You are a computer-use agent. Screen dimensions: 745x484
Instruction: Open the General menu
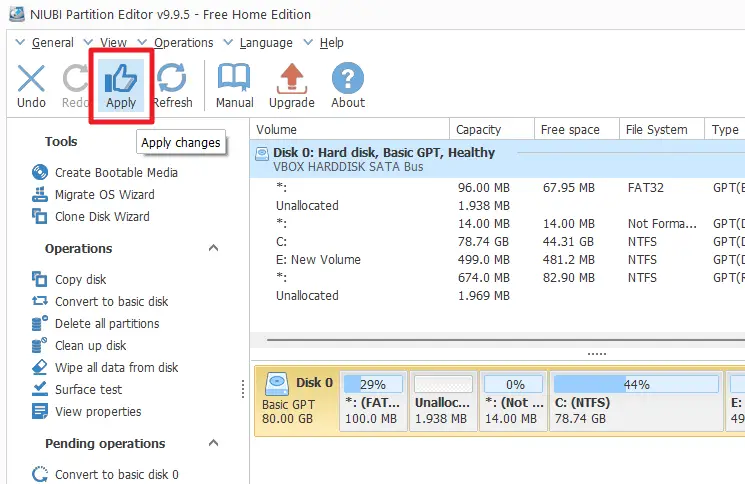53,43
